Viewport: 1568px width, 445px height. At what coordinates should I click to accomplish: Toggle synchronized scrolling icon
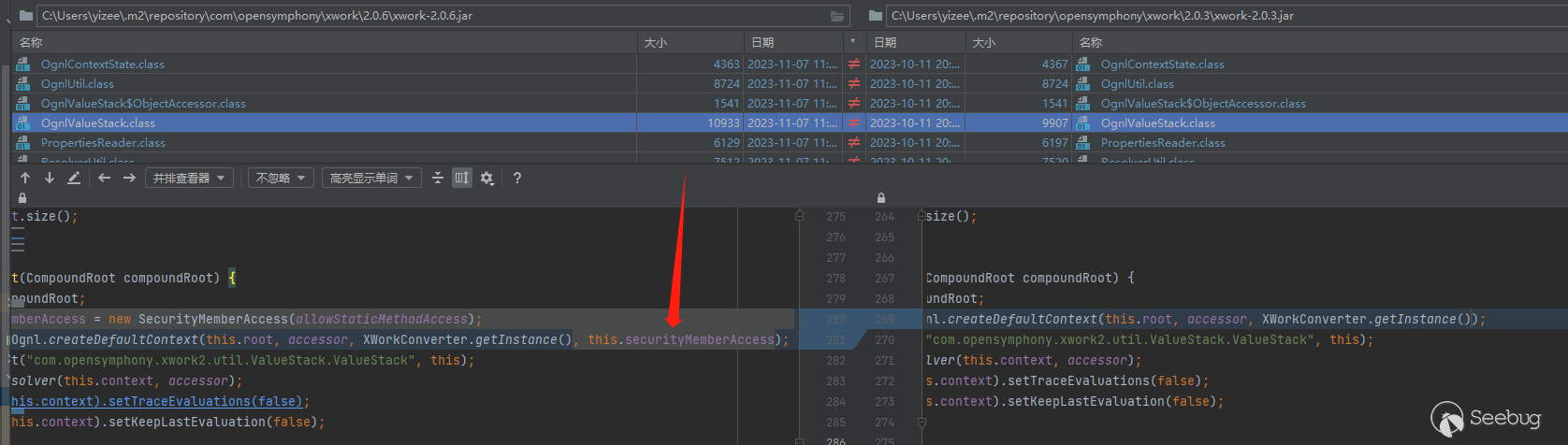pos(462,178)
